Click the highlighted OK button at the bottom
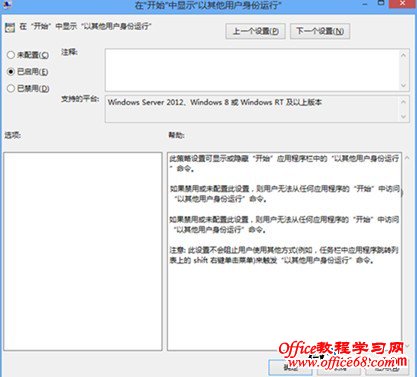The height and width of the screenshot is (377, 417). point(291,368)
